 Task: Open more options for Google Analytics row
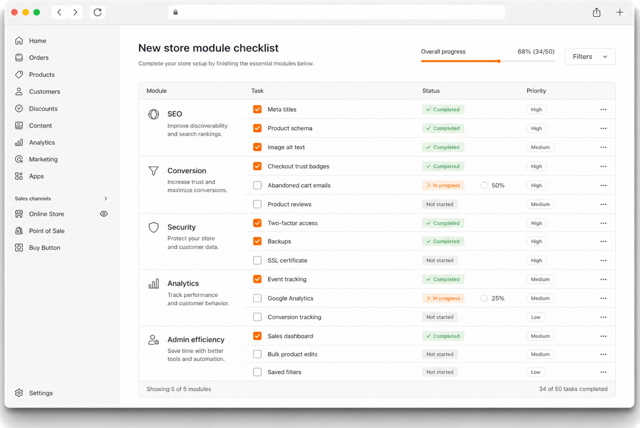[603, 298]
